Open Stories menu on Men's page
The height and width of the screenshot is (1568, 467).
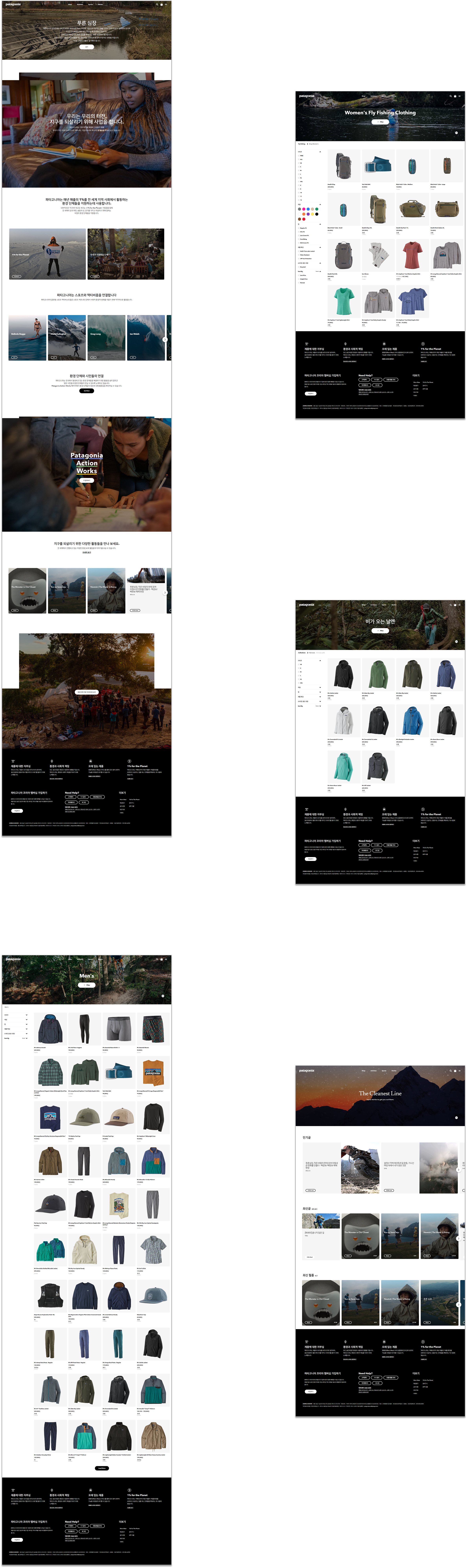(100, 959)
